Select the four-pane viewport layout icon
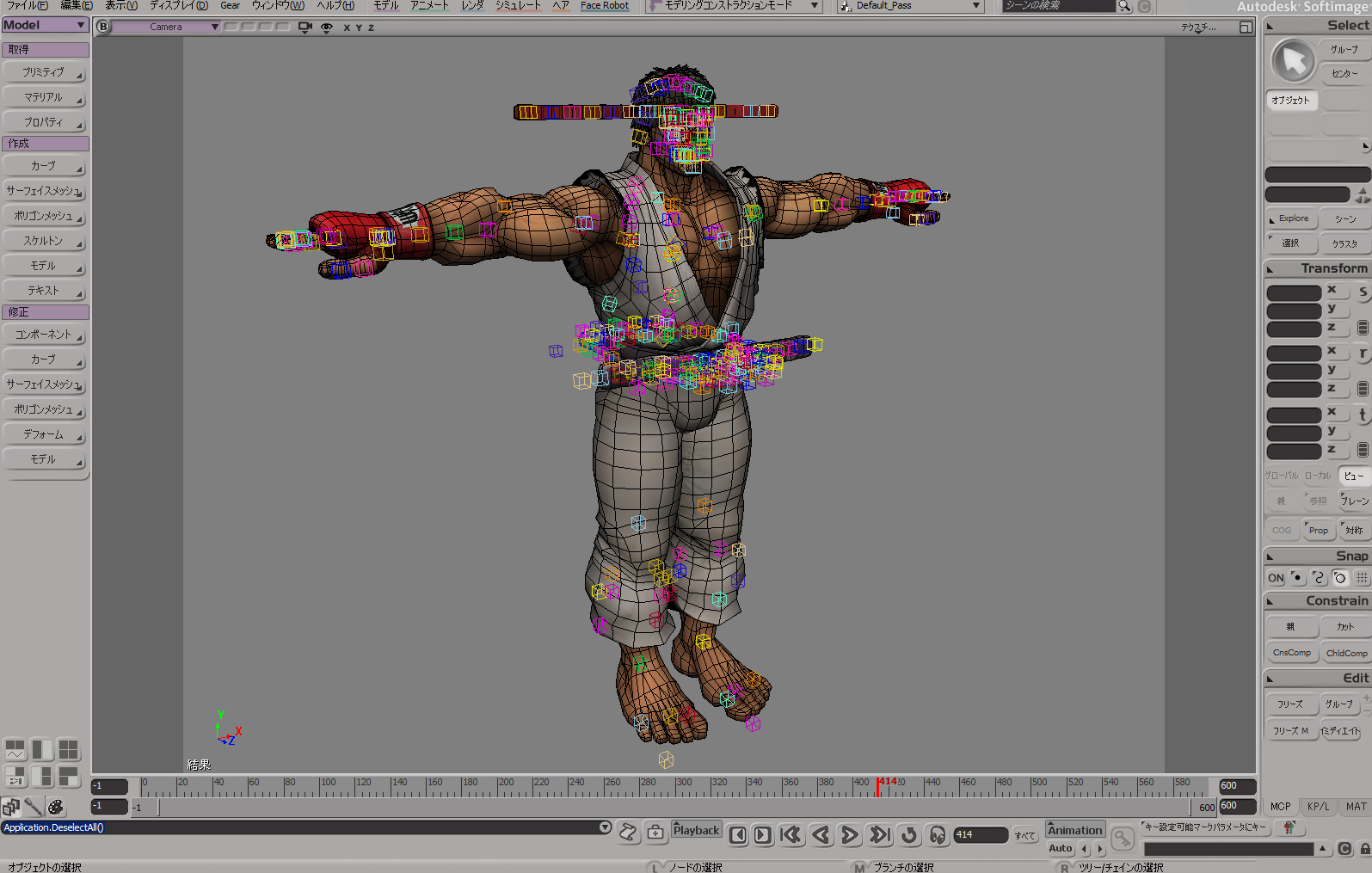The width and height of the screenshot is (1372, 873). click(x=68, y=750)
